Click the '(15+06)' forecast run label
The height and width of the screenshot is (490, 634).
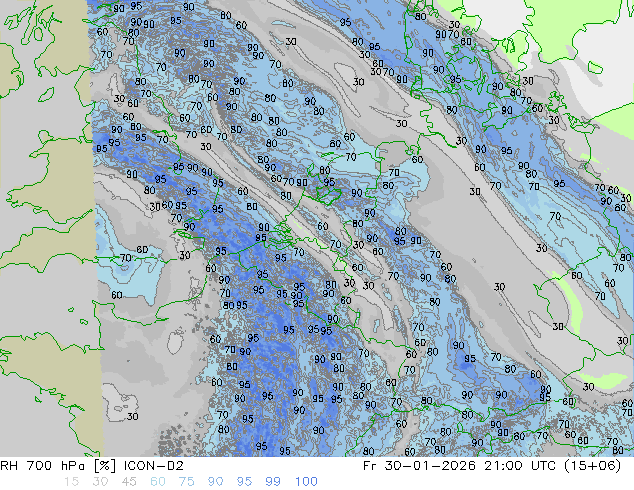coord(591,466)
